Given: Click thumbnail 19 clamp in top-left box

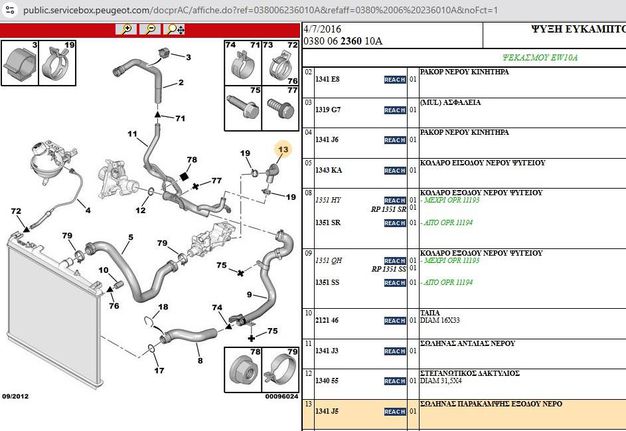Looking at the screenshot, I should 57,63.
